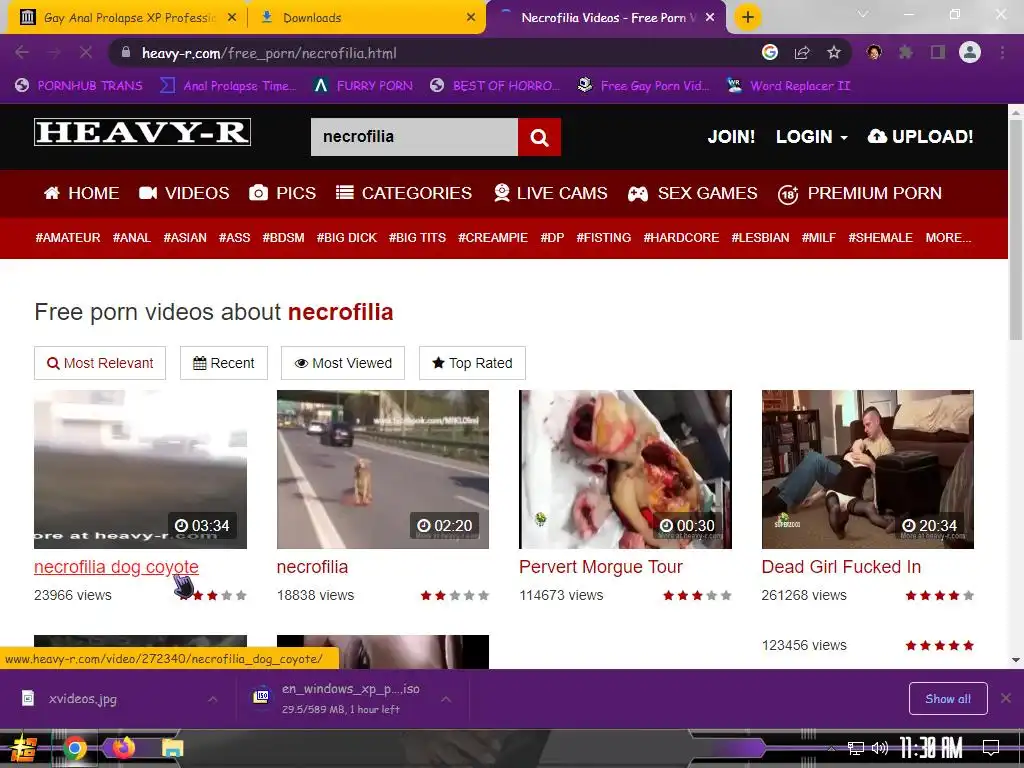Sort results by Most Viewed
This screenshot has width=1024, height=768.
click(x=343, y=363)
